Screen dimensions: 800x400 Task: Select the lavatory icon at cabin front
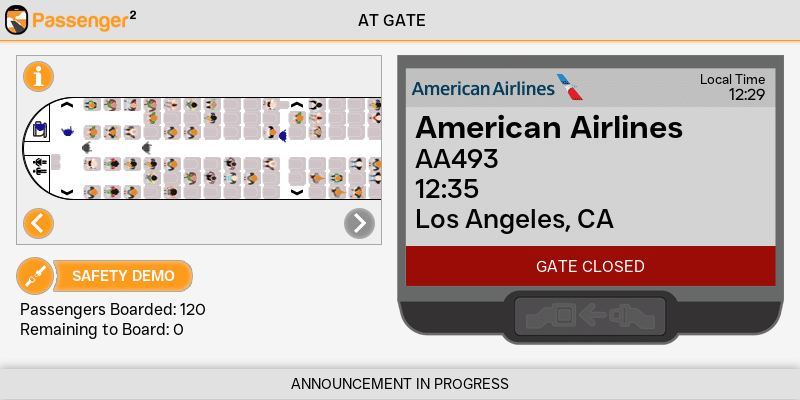pos(40,163)
